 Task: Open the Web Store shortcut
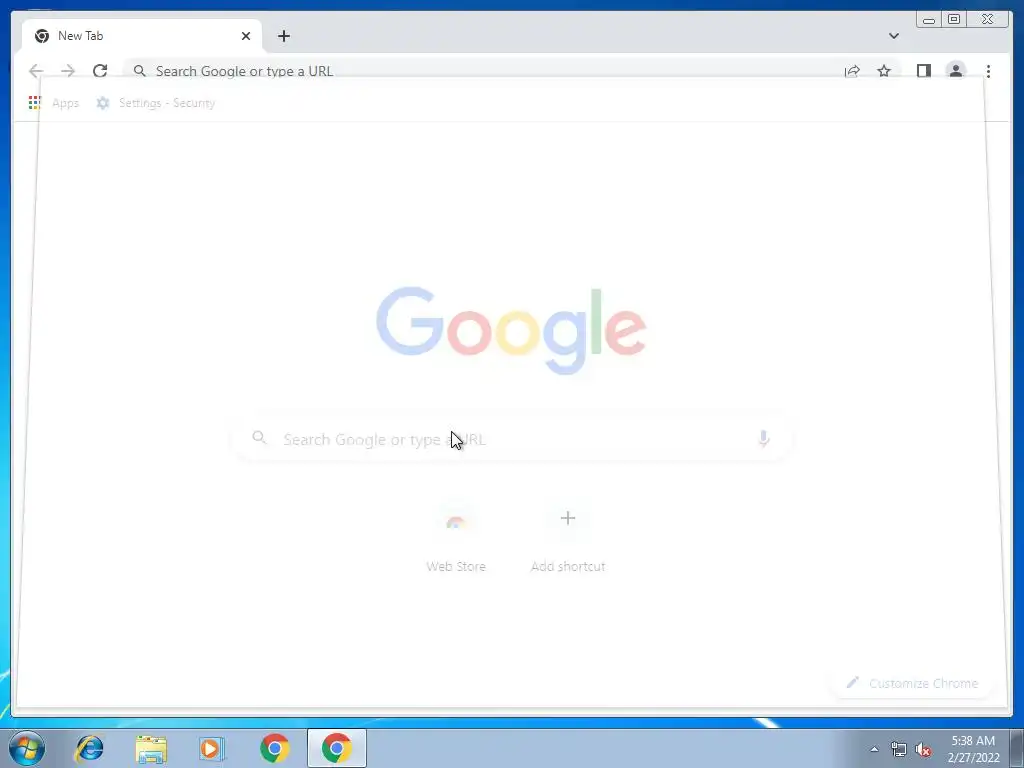pyautogui.click(x=456, y=539)
